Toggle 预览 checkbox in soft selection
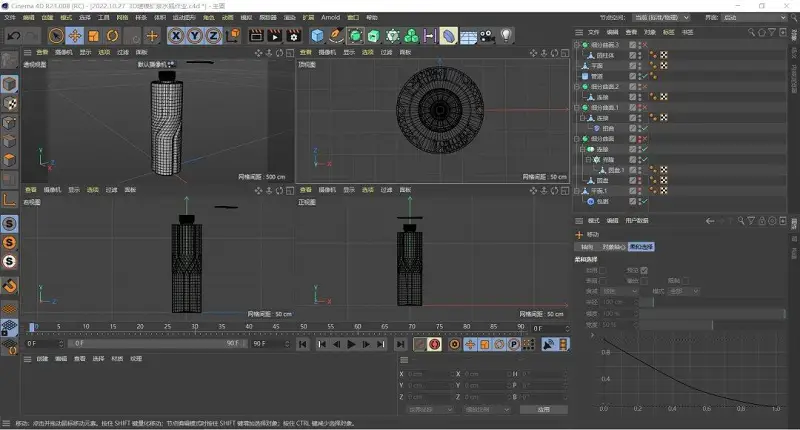 644,270
